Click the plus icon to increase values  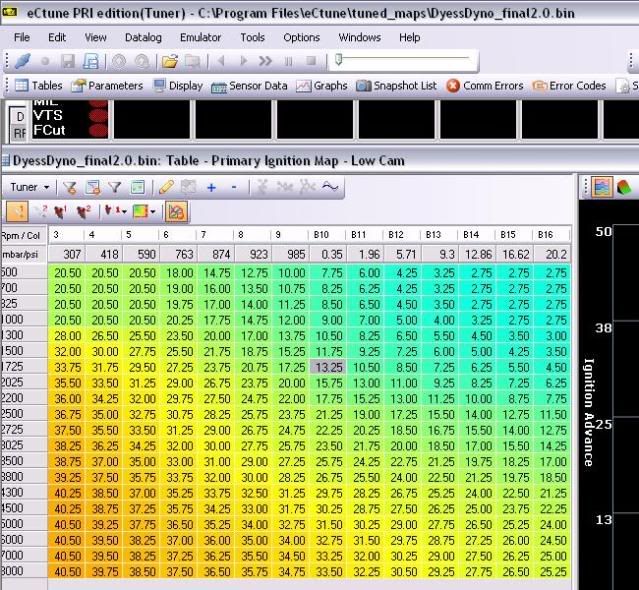coord(211,186)
